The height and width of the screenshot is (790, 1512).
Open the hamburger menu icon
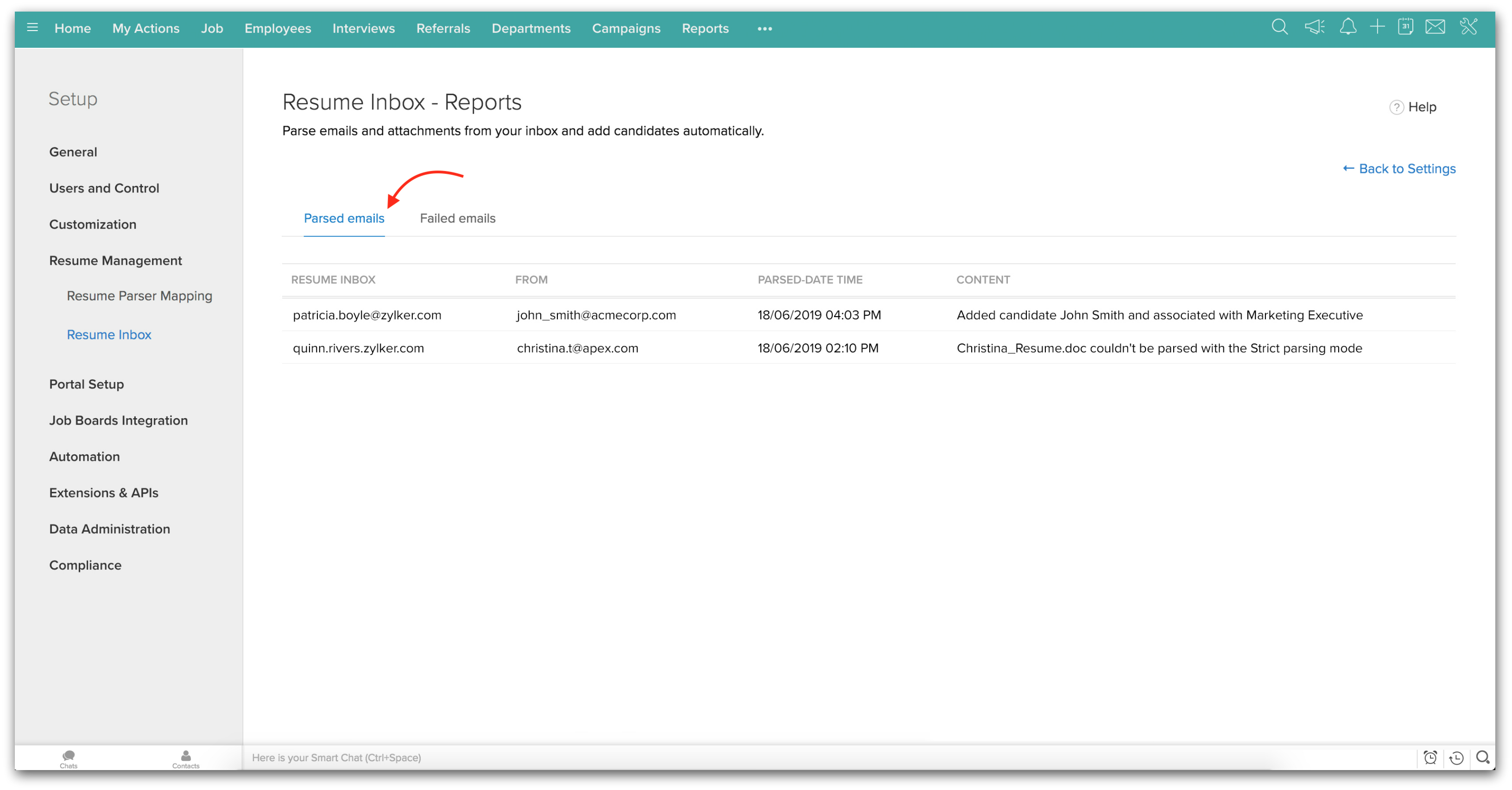point(32,28)
